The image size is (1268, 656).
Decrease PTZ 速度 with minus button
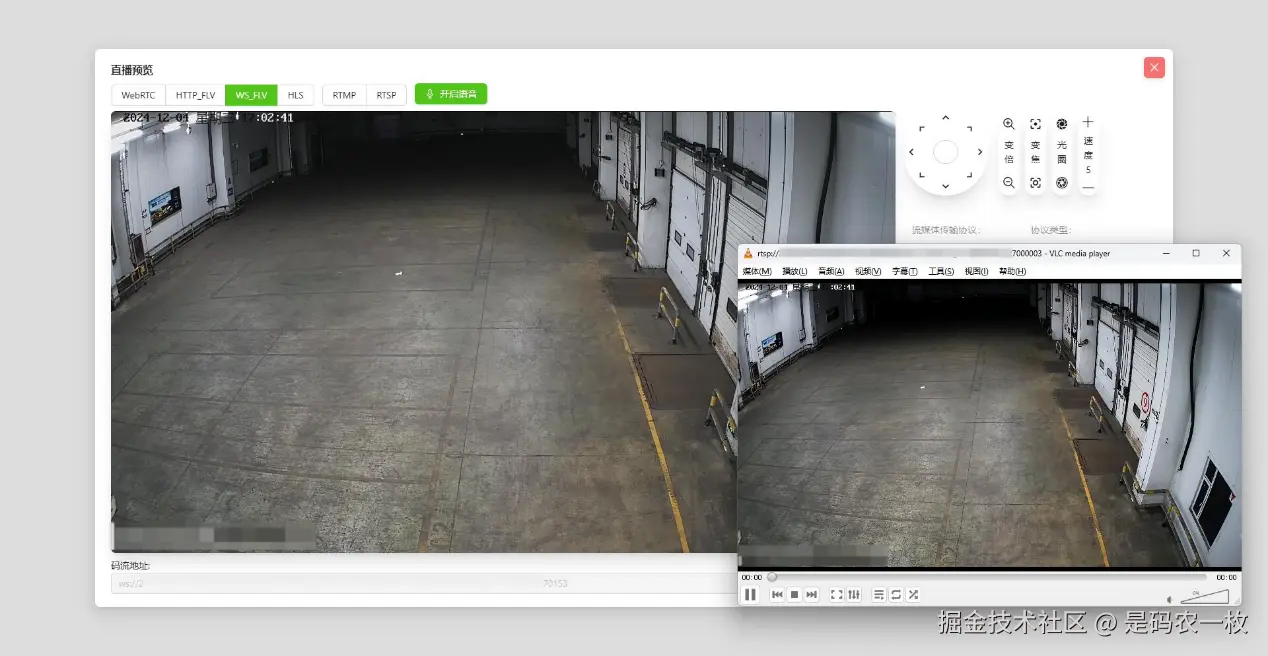point(1088,187)
